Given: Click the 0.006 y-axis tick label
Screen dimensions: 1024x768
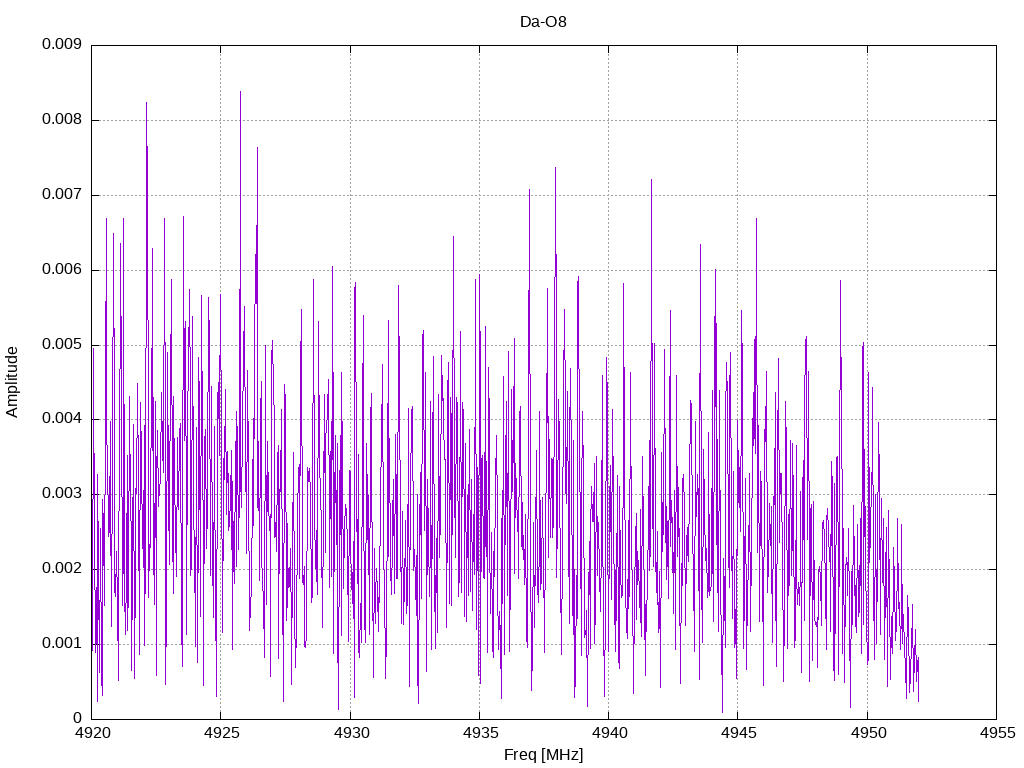Looking at the screenshot, I should coord(62,269).
